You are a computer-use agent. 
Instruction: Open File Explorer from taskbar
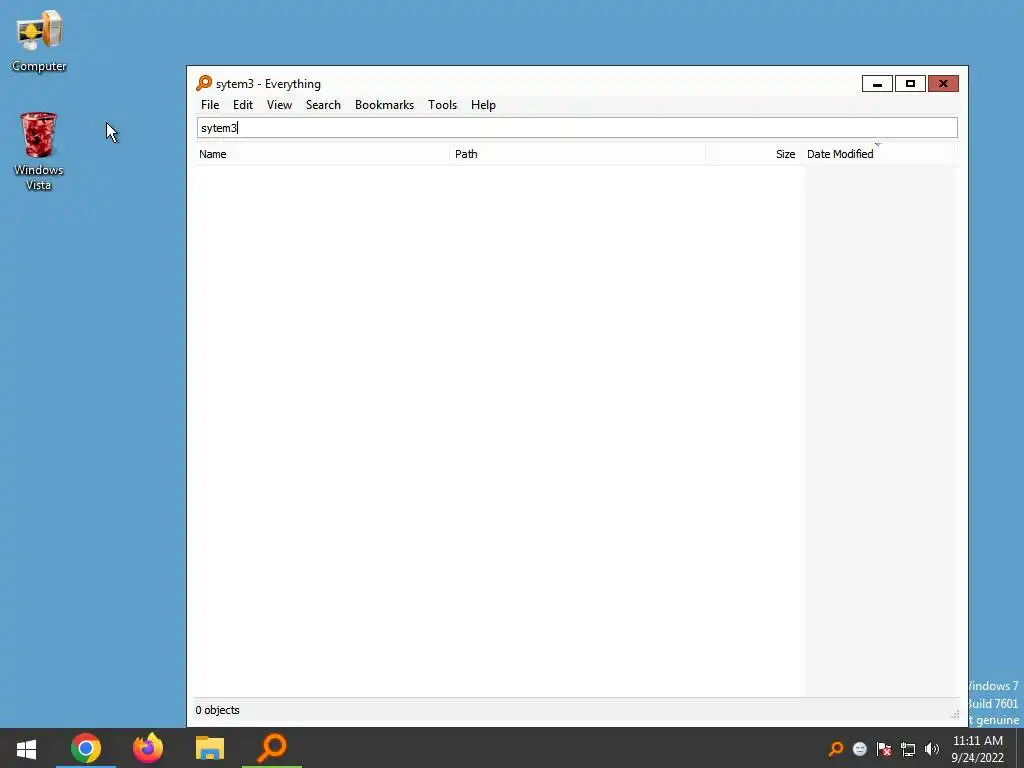pos(210,748)
